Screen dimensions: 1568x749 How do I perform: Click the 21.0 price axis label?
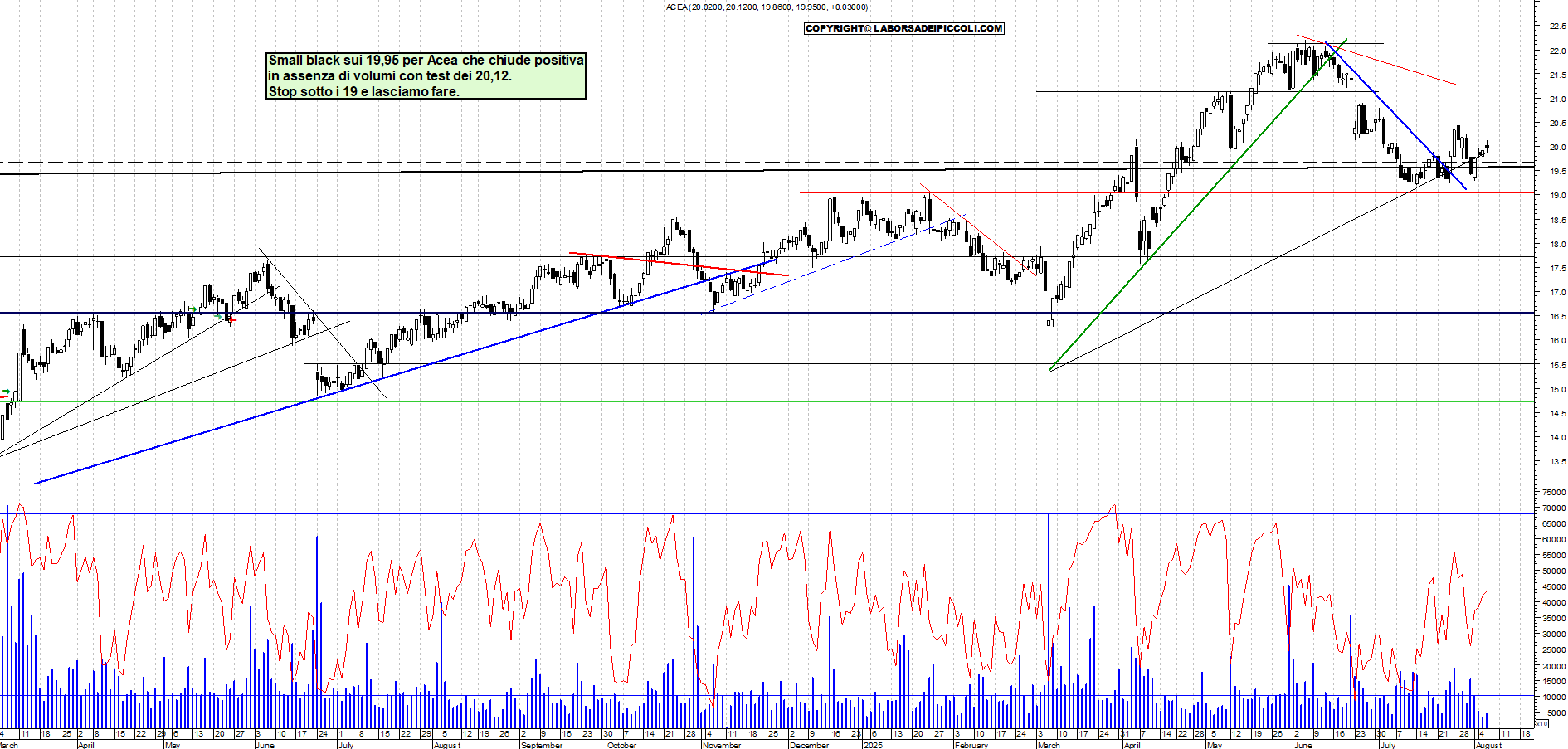[1557, 100]
